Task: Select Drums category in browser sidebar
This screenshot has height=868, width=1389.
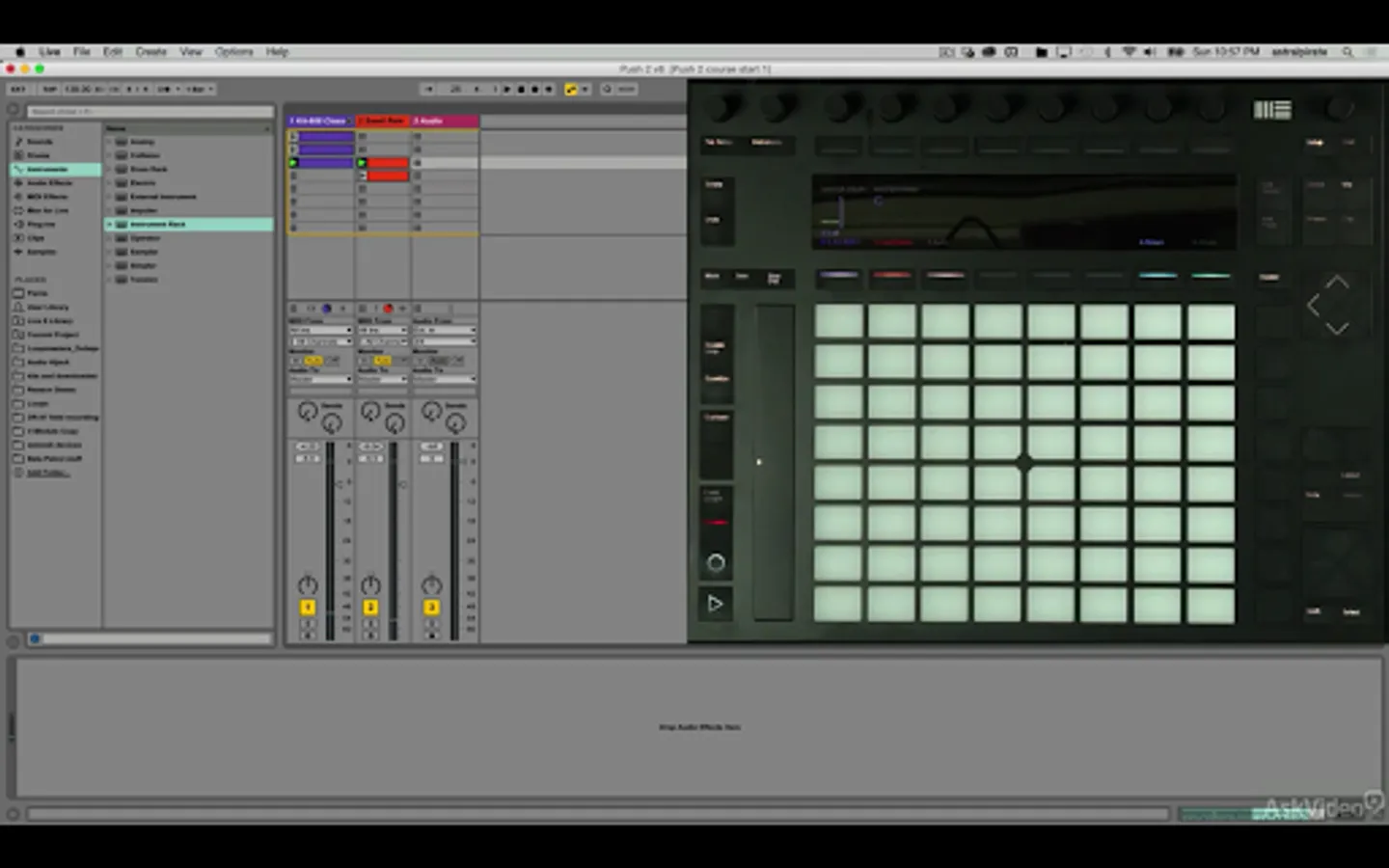Action: click(x=39, y=155)
